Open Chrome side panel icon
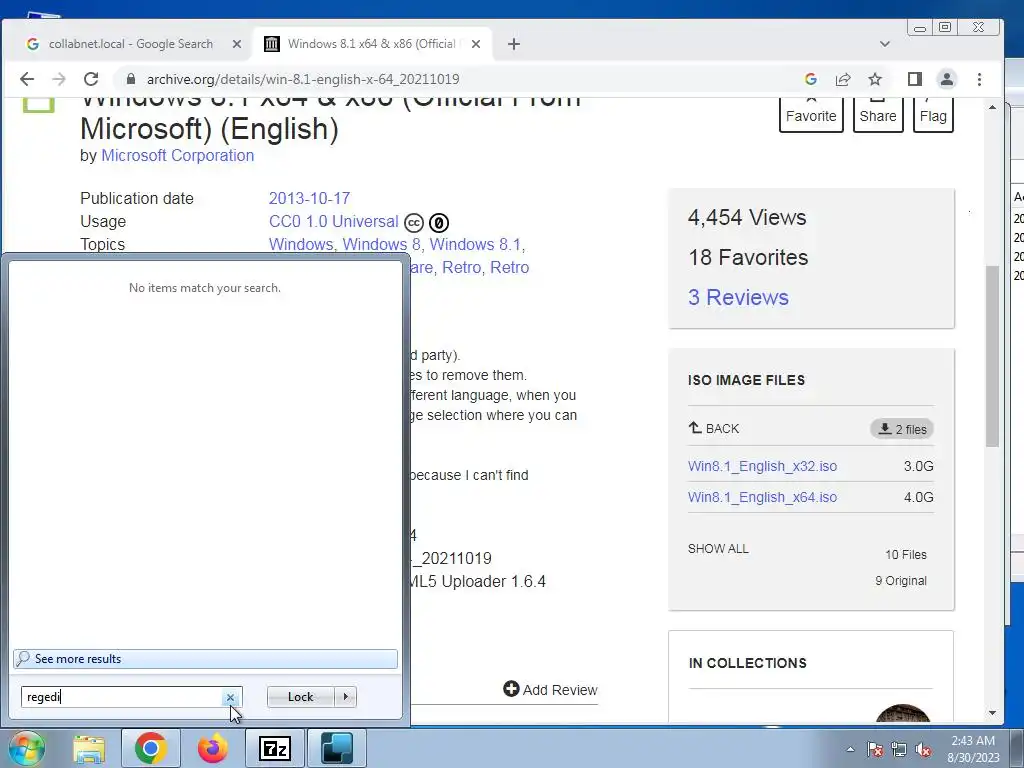 click(x=914, y=79)
